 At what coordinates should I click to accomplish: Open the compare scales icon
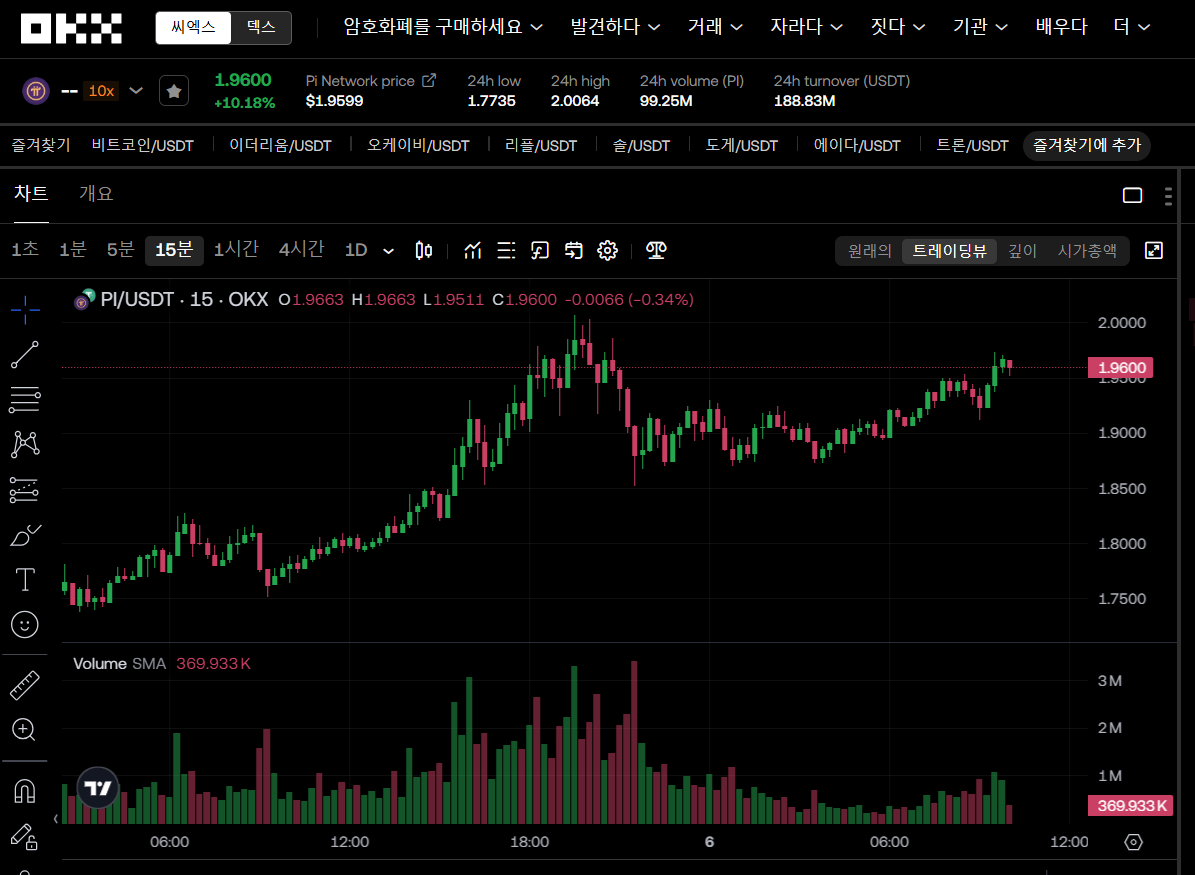pos(655,250)
